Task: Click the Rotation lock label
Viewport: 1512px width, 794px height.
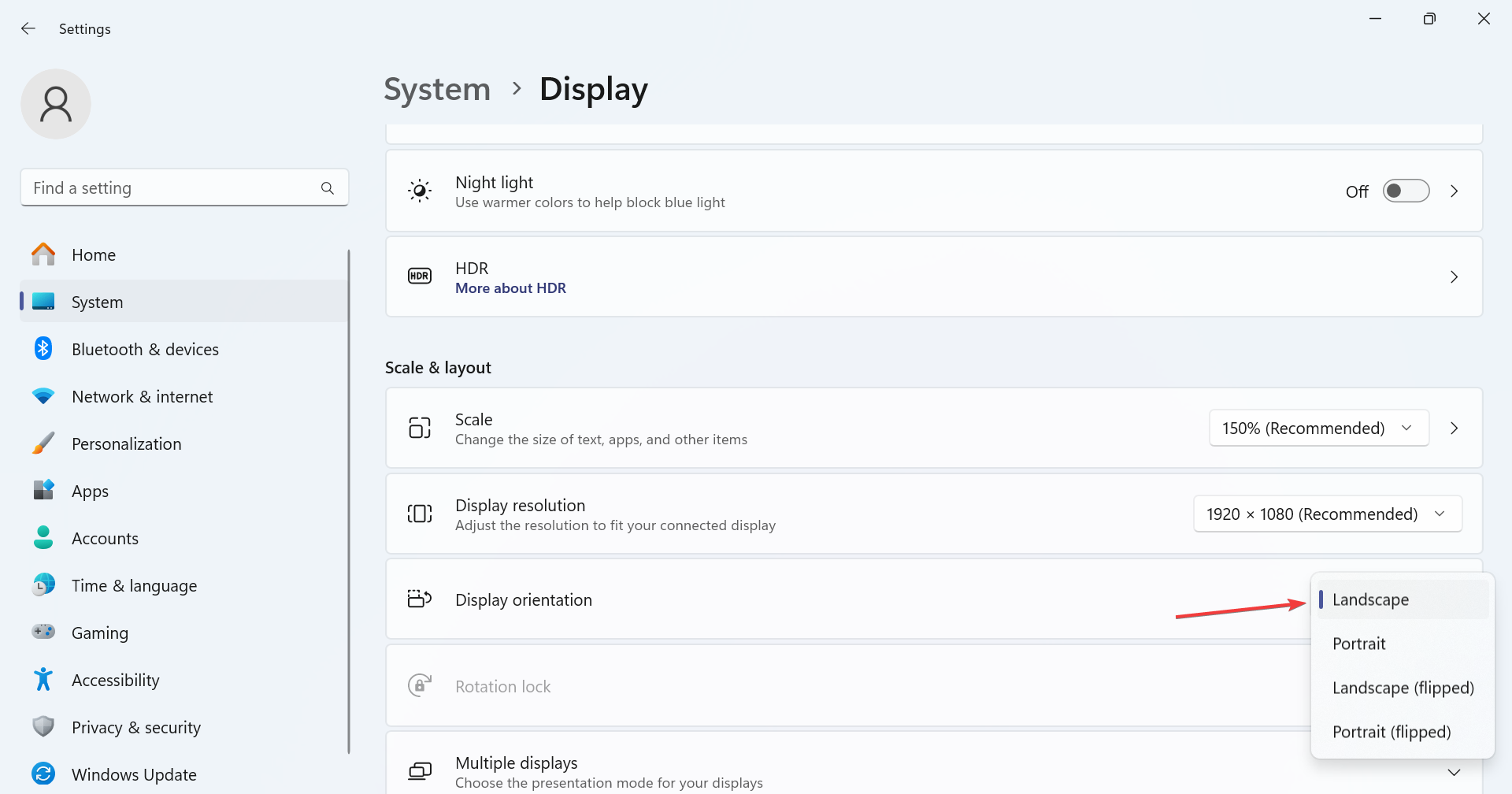Action: (x=503, y=686)
